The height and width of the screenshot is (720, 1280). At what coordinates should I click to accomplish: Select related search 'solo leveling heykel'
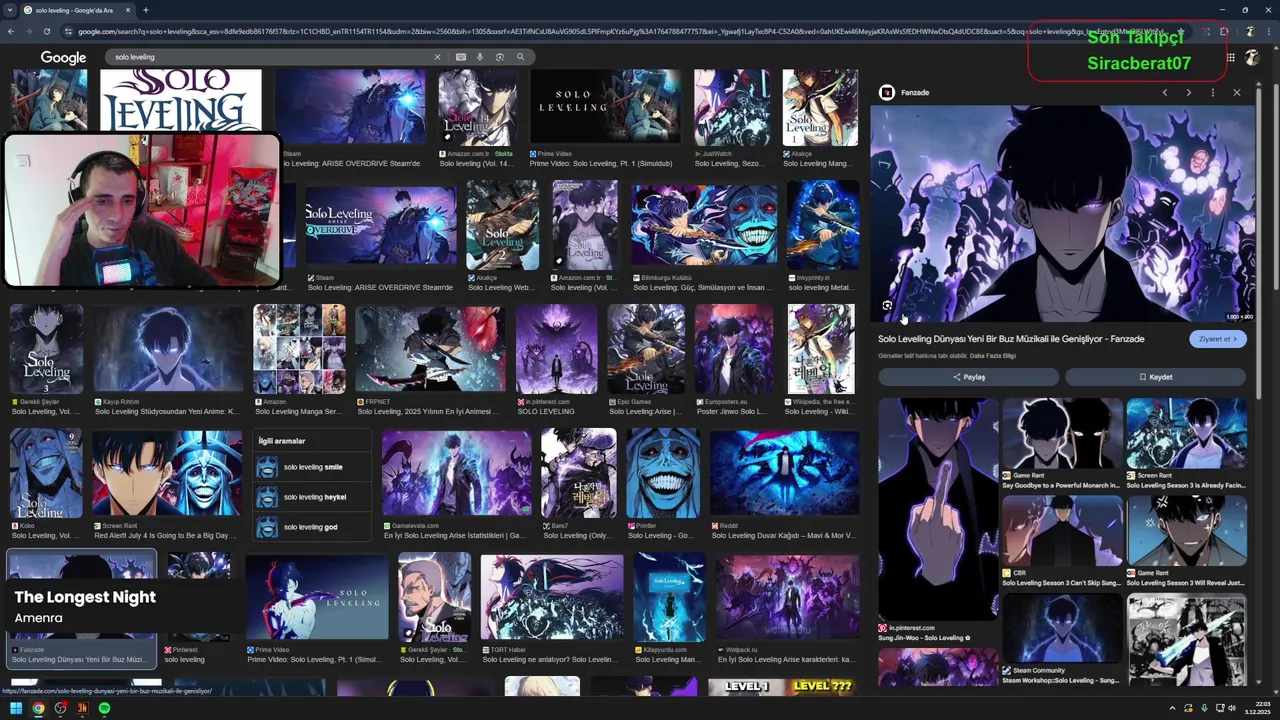pyautogui.click(x=314, y=497)
